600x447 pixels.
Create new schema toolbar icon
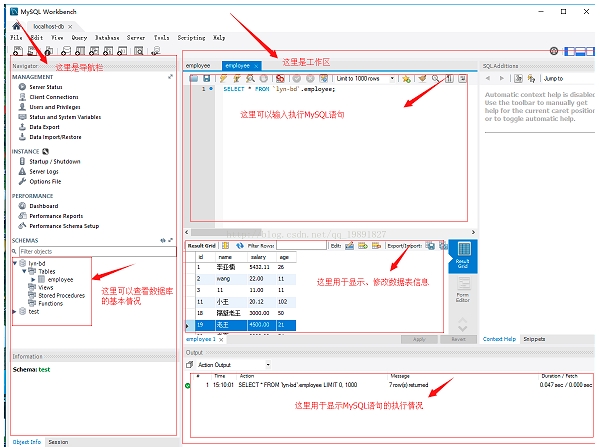[66, 51]
